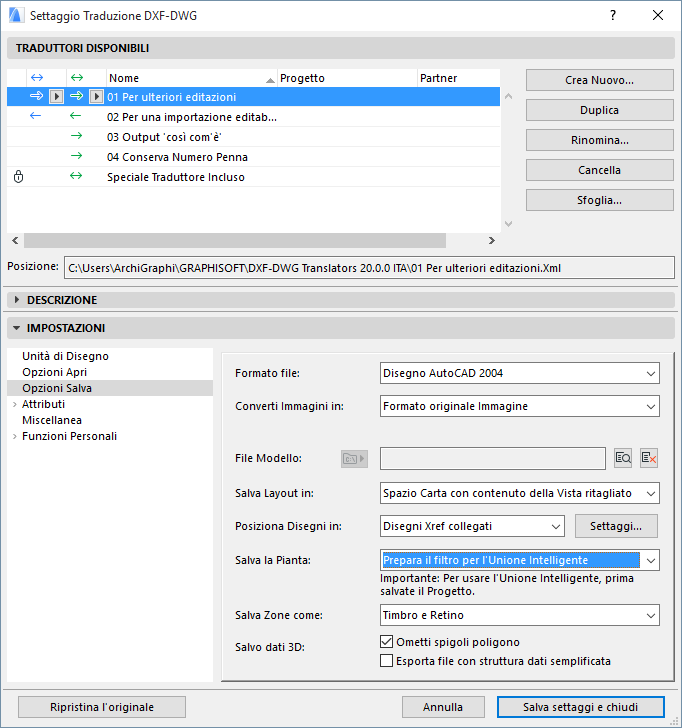Select Miscellanea settings page

[52, 420]
